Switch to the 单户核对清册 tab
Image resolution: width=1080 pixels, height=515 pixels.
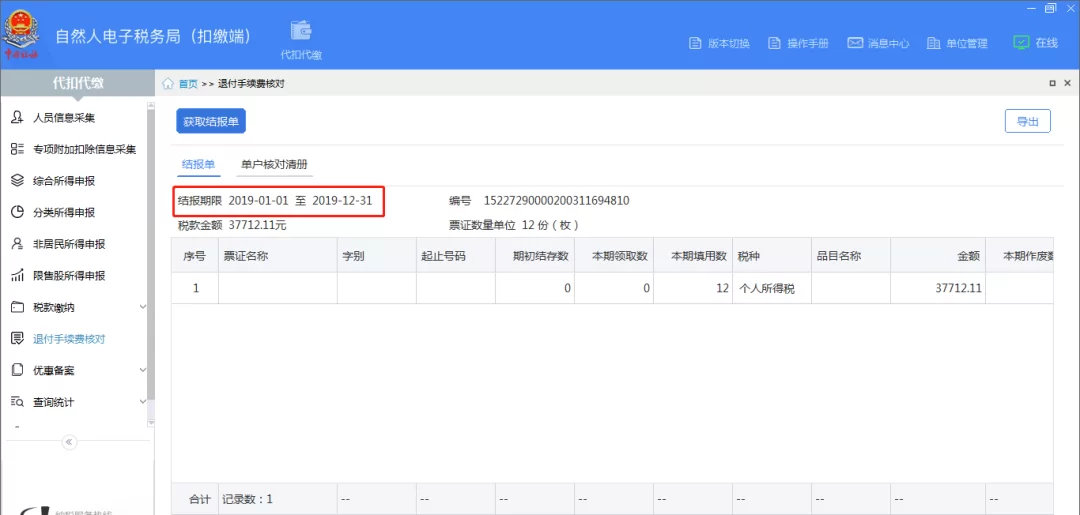point(274,164)
